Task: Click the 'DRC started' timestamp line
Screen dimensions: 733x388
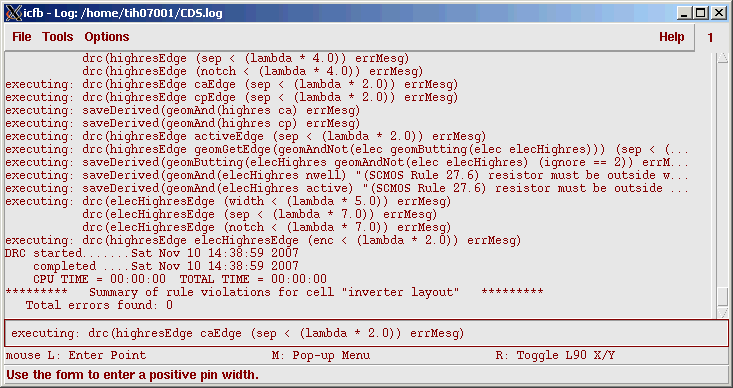Action: point(152,253)
